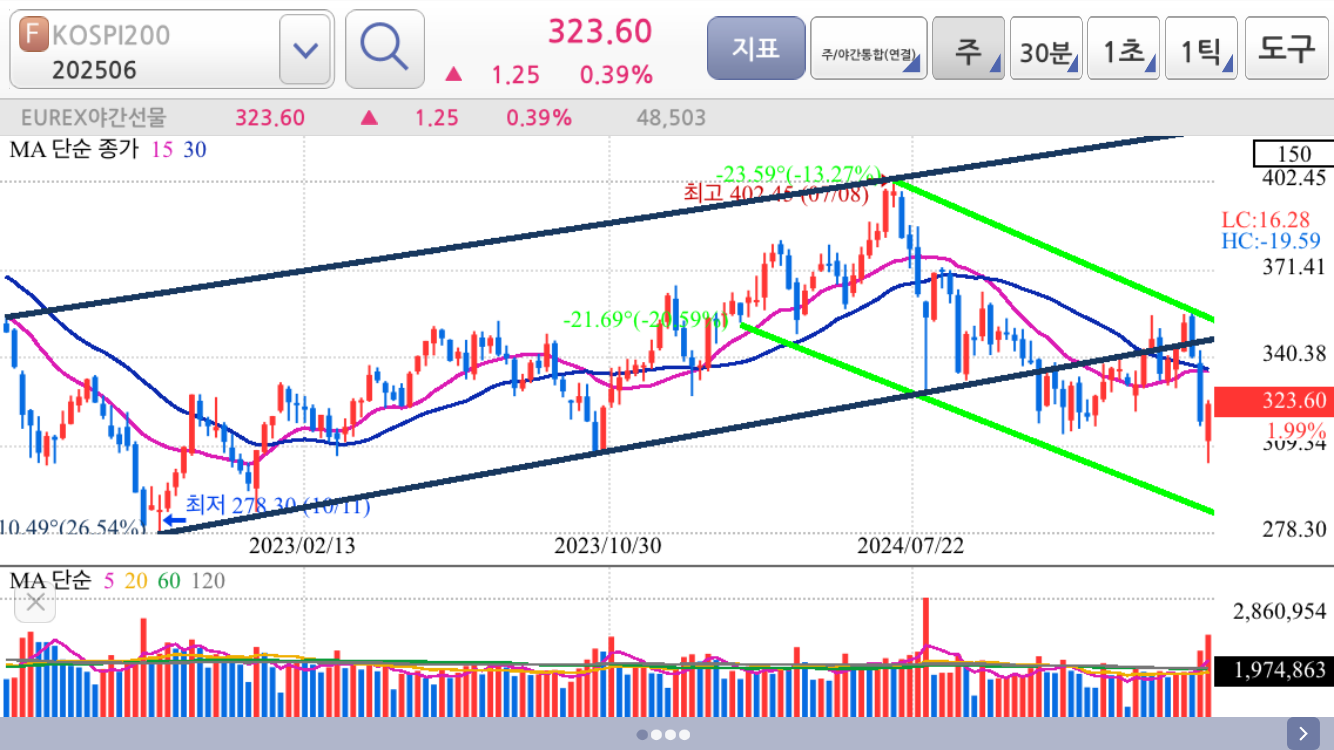Switch to the 1초 second interval

click(1123, 49)
